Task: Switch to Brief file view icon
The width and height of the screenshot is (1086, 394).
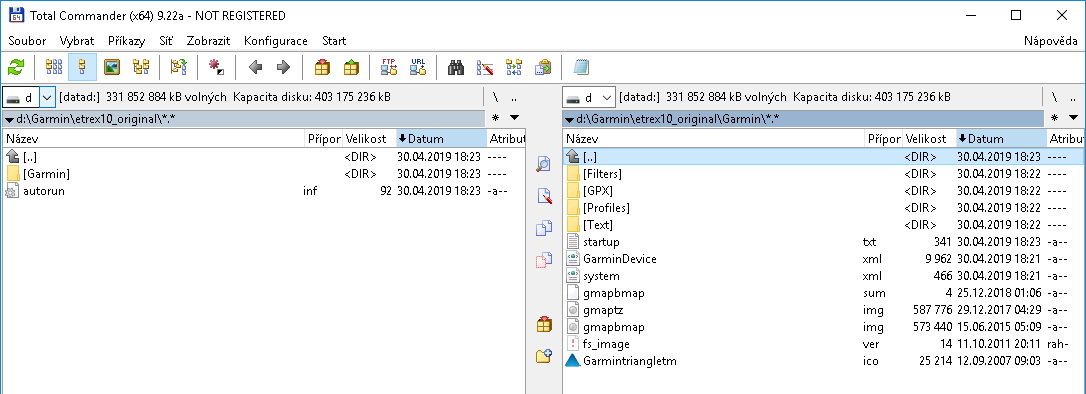Action: pos(53,67)
